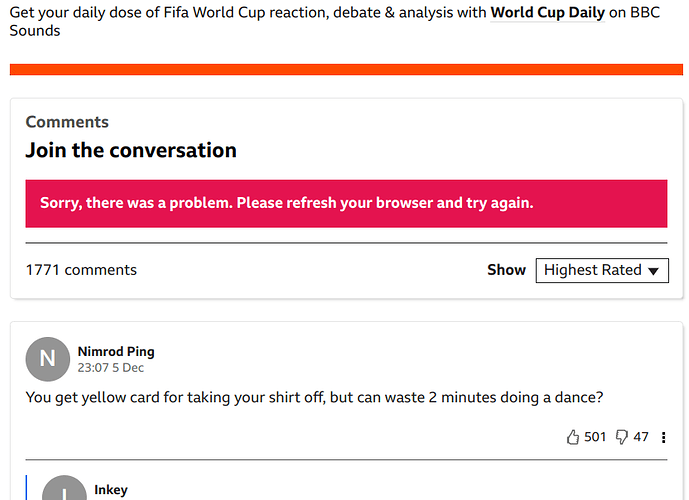Click the 23:07 5 Dec timestamp

click(111, 368)
